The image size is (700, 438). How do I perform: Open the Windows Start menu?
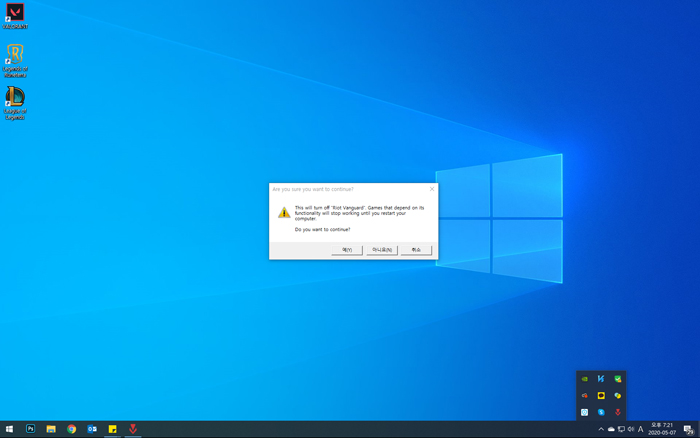(9, 429)
